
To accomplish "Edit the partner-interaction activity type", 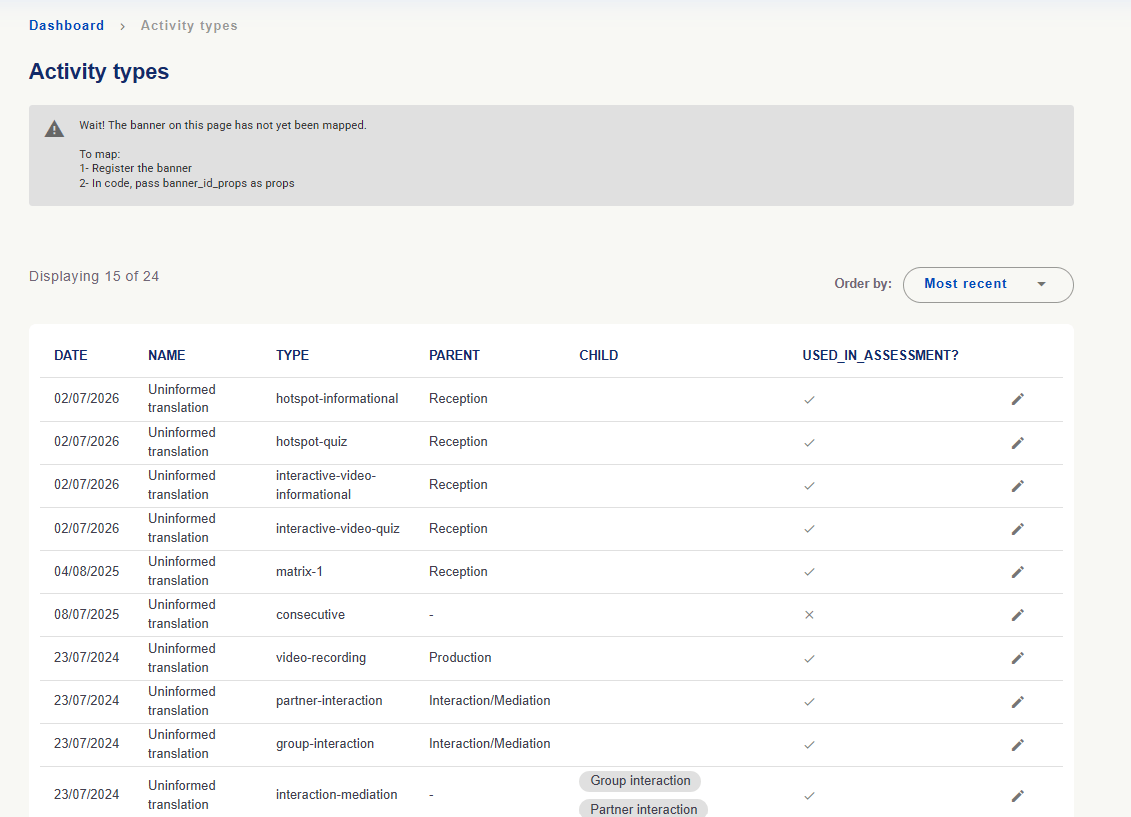I will pos(1018,702).
